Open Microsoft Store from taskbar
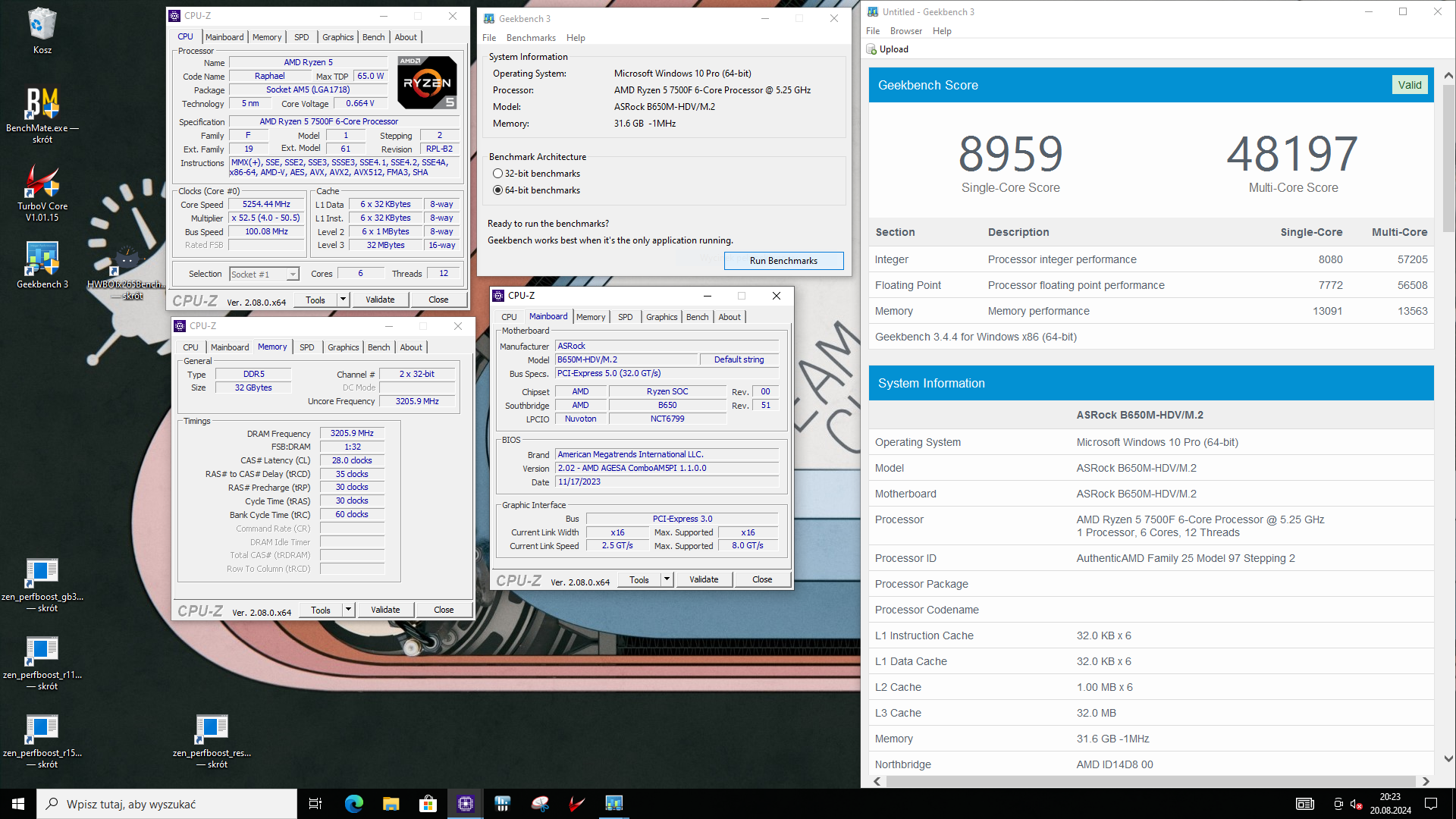The width and height of the screenshot is (1456, 819). tap(428, 804)
